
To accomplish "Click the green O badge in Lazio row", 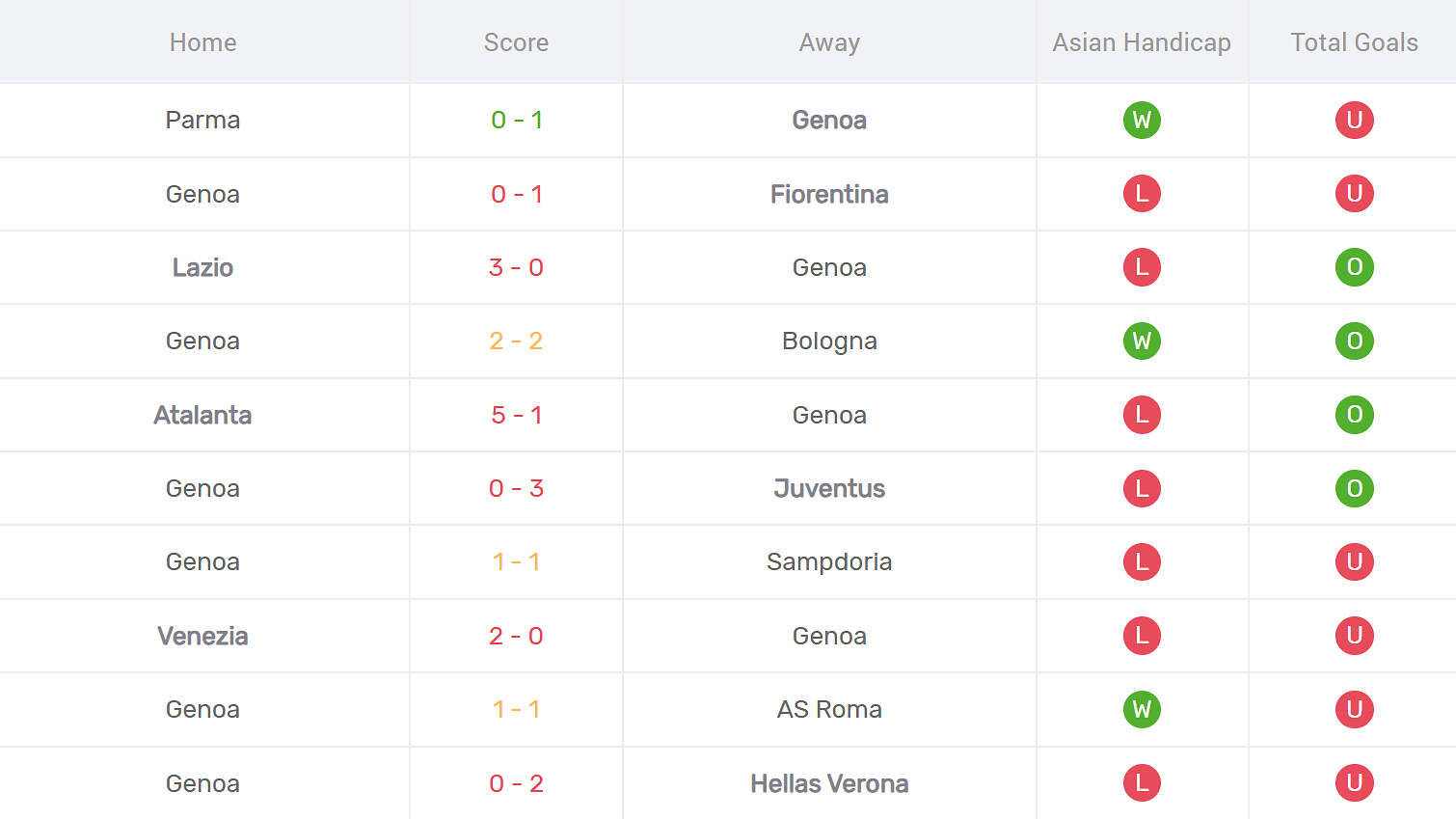I will 1354,267.
